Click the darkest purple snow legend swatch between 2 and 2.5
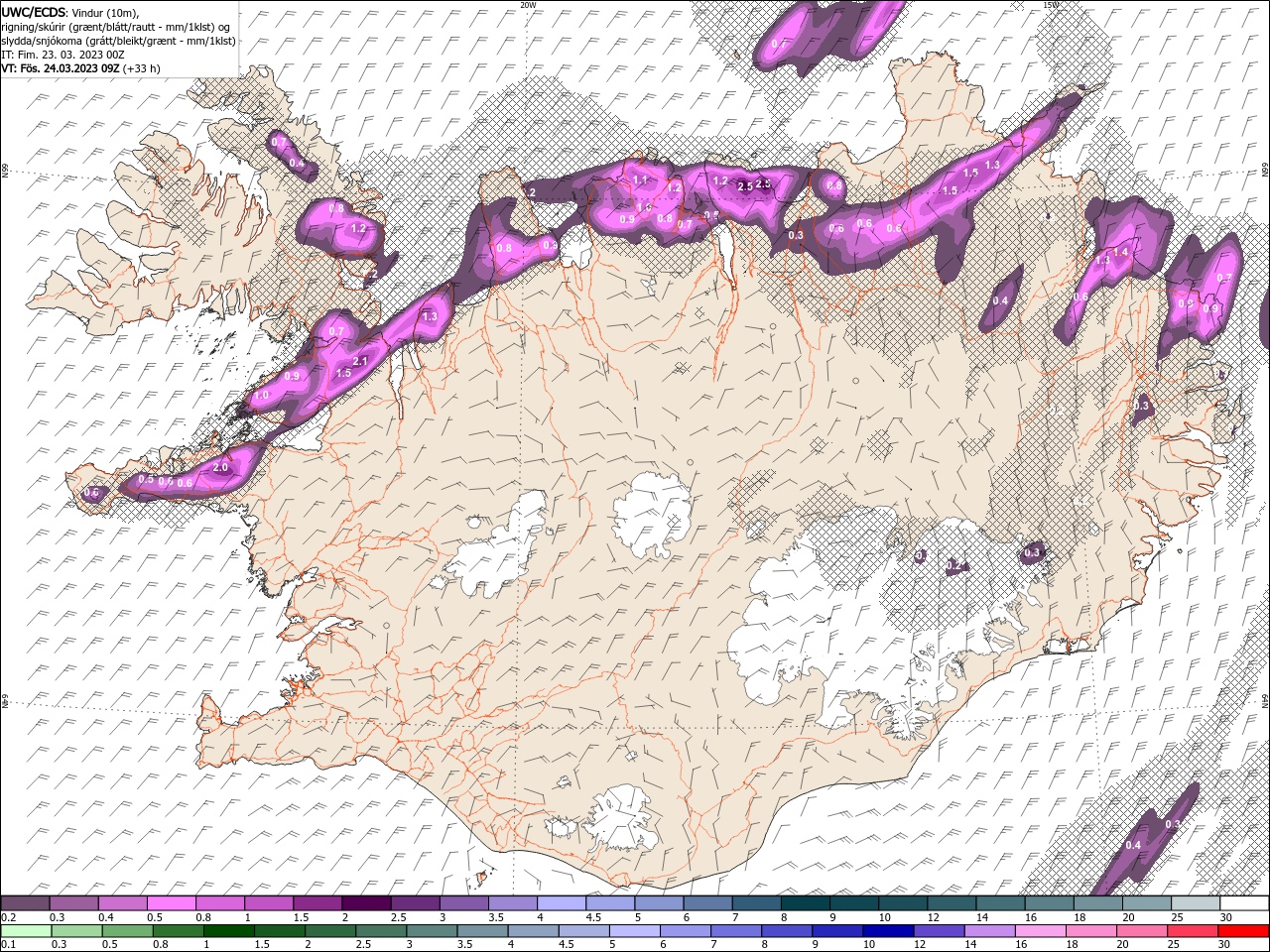This screenshot has height=952, width=1270. (366, 903)
